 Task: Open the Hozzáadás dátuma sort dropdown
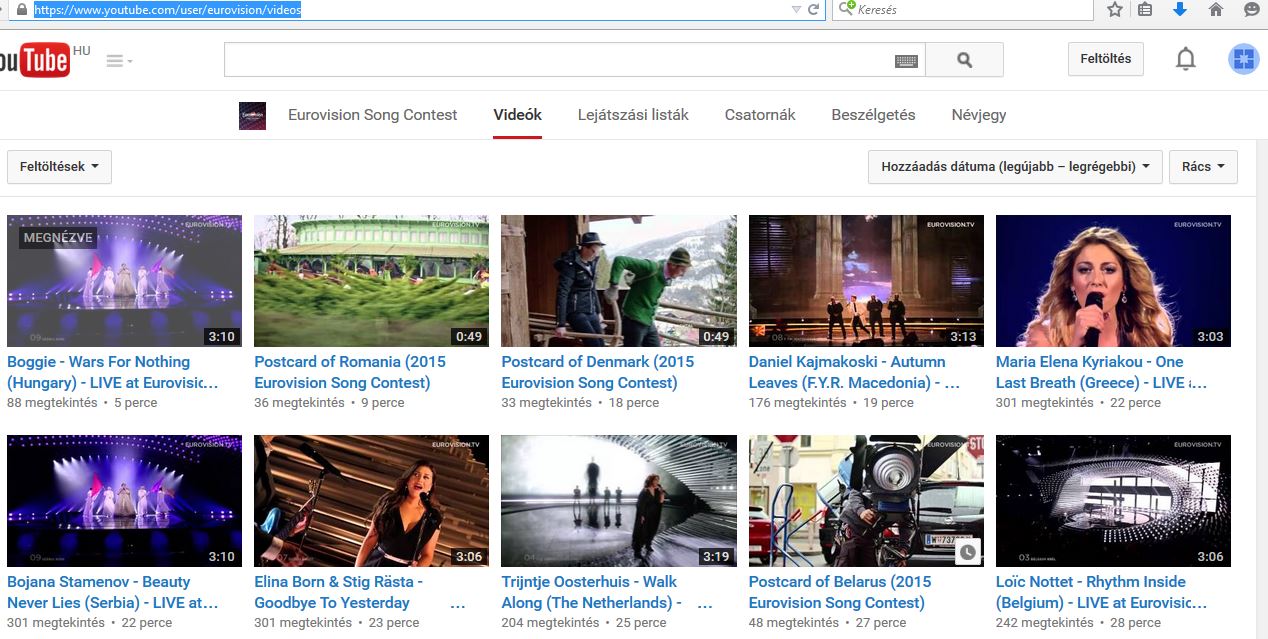coord(1015,167)
